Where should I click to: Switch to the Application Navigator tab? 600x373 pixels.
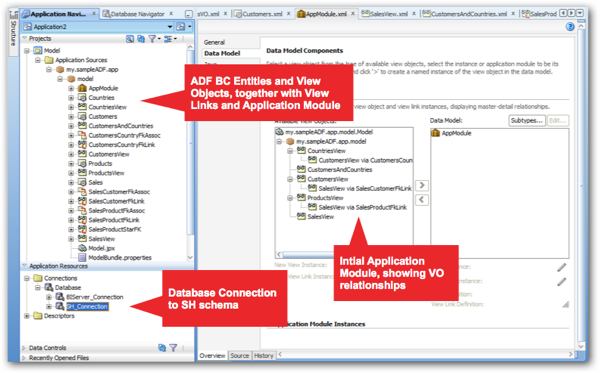(58, 14)
